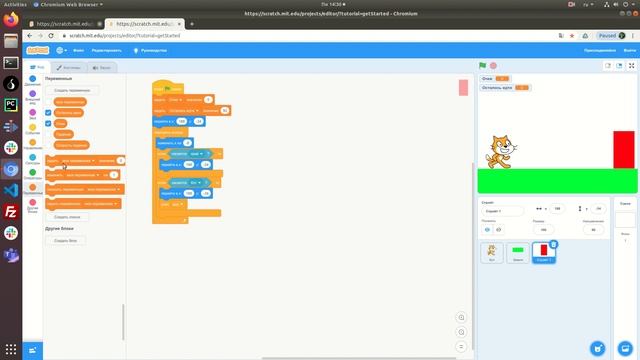Select the Внешний вид blocks category
Image resolution: width=640 pixels, height=360 pixels.
click(x=33, y=97)
